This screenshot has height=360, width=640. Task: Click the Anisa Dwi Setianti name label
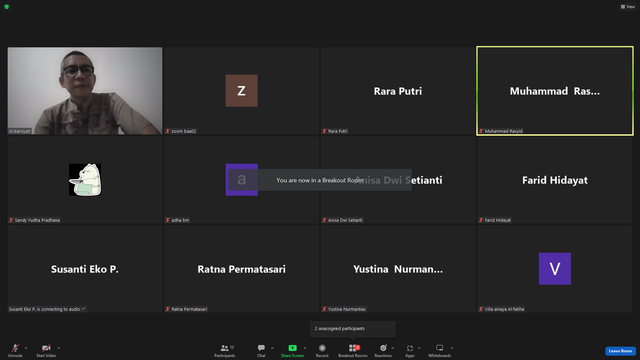pos(345,220)
